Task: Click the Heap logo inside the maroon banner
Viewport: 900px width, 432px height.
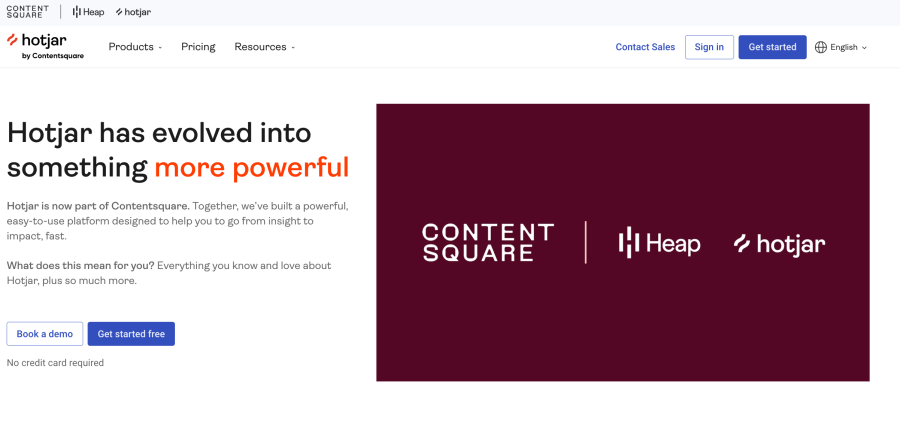Action: pos(659,243)
